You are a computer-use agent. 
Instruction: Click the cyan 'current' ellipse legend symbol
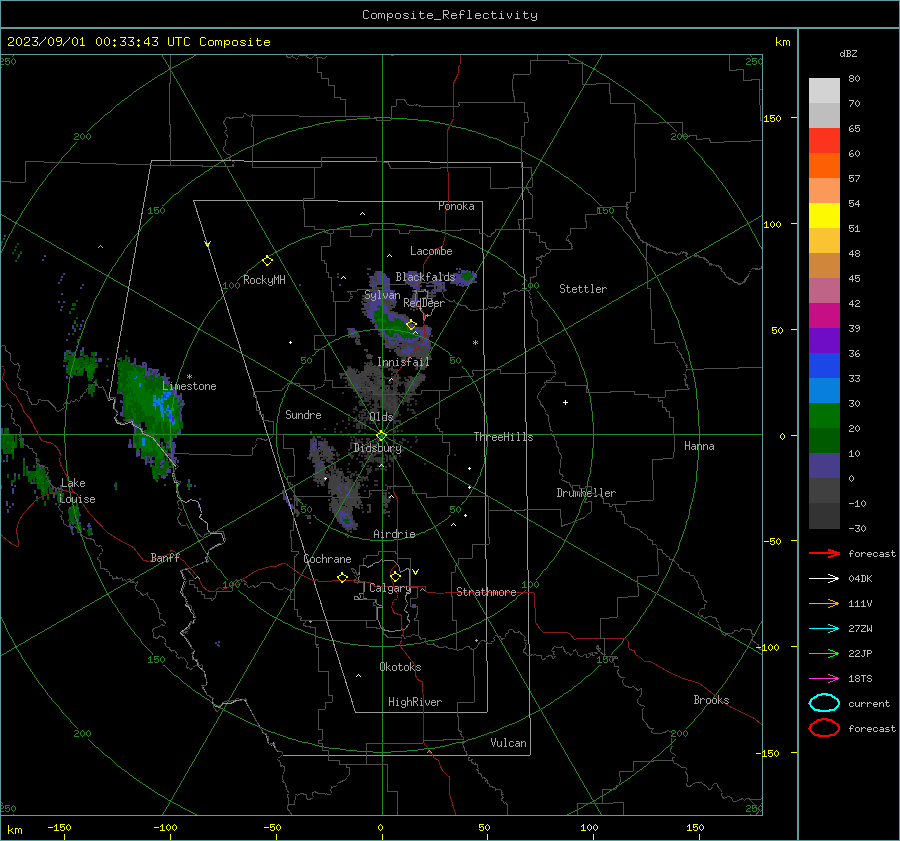coord(824,703)
